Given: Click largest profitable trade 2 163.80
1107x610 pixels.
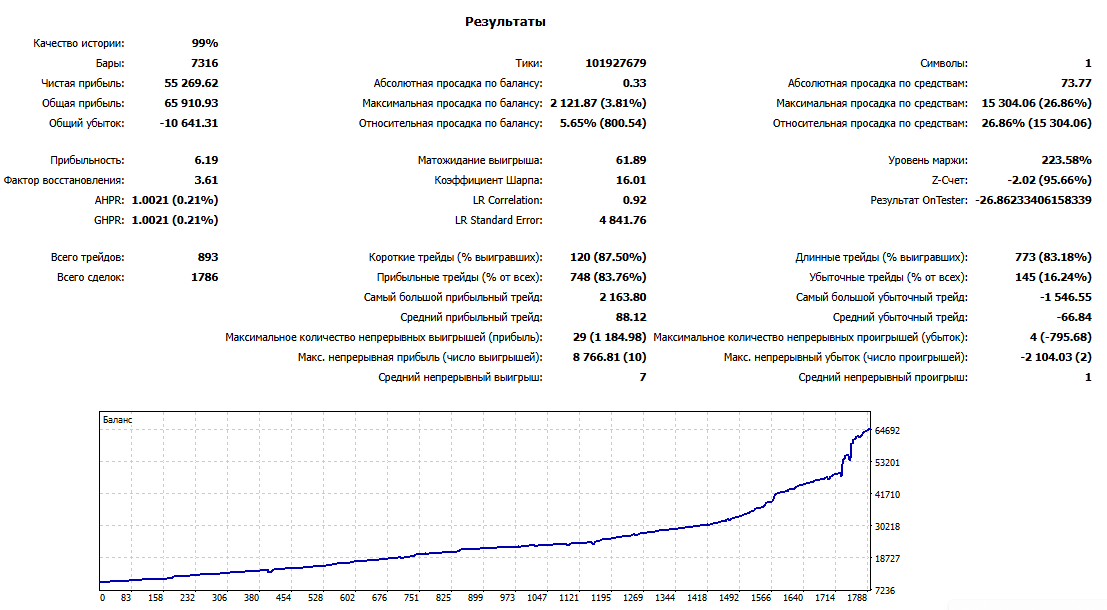Looking at the screenshot, I should click(x=623, y=297).
